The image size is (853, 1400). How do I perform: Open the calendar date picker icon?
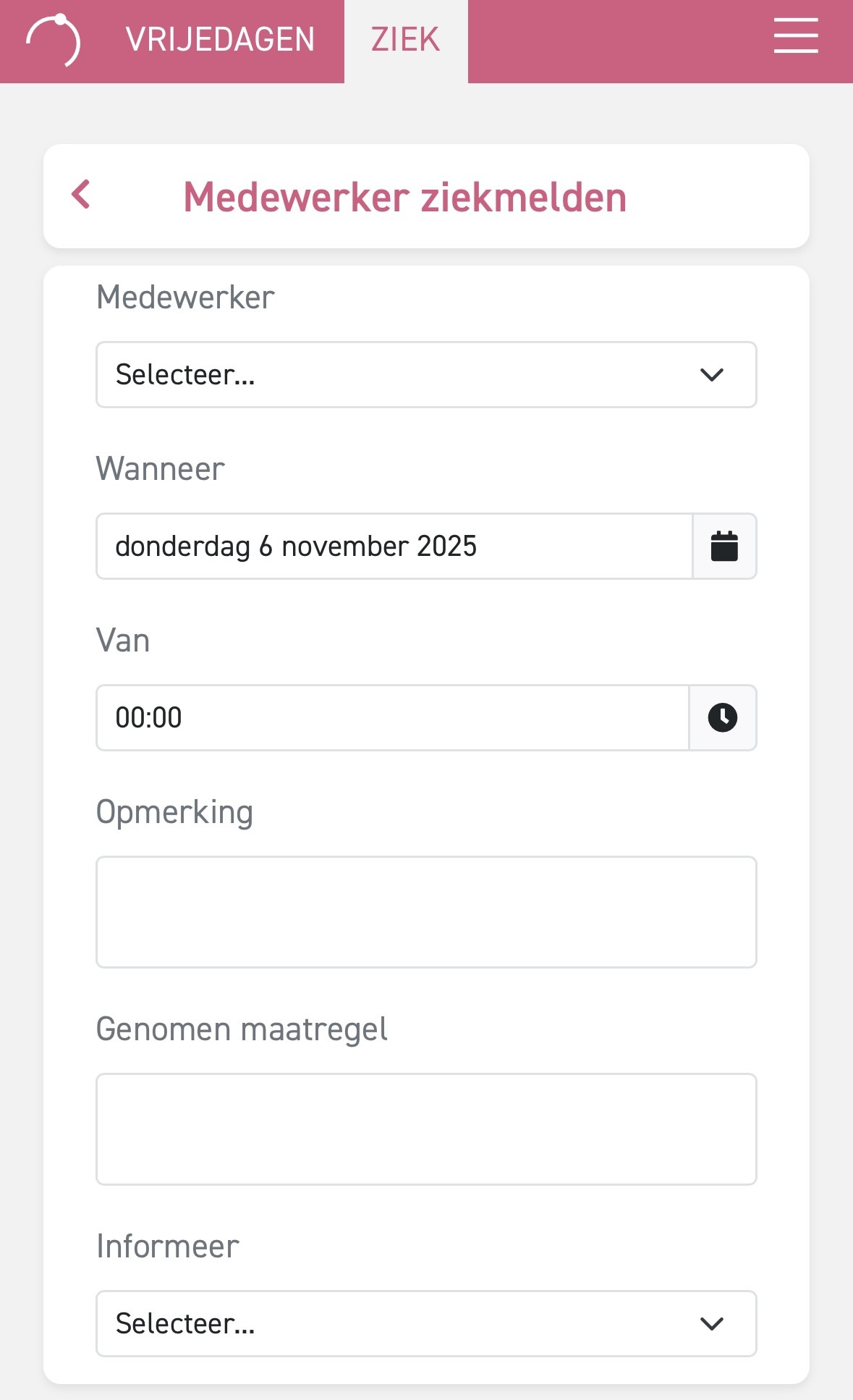724,547
